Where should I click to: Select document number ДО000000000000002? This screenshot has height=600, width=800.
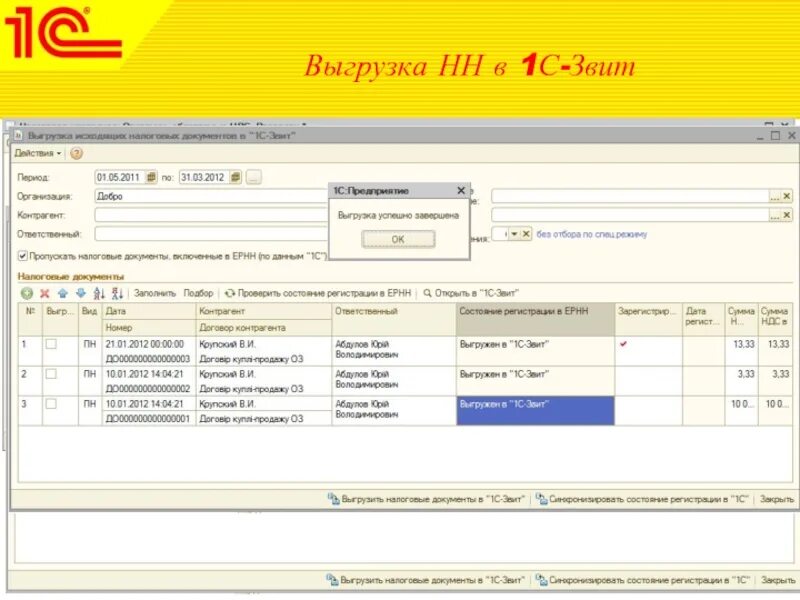[149, 389]
